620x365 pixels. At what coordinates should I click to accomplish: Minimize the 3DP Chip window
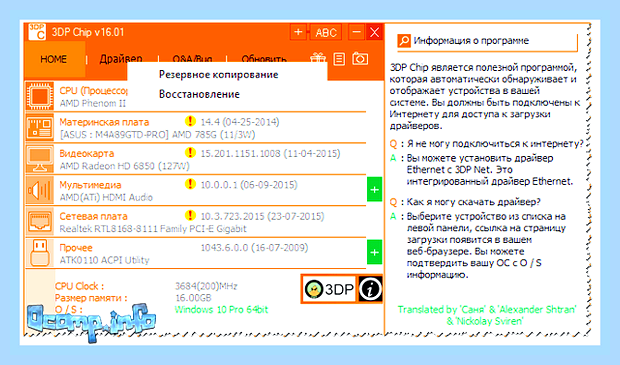356,32
